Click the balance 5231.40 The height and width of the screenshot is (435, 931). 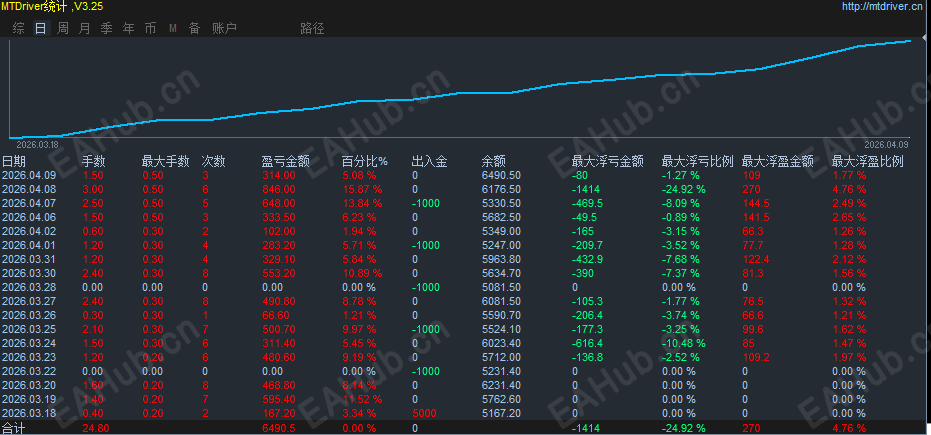coord(501,370)
